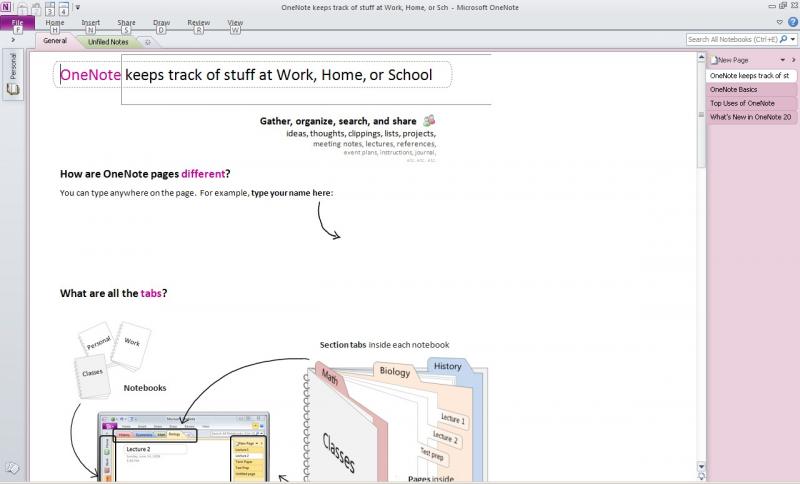
Task: Open the OneNote Basics page
Action: (751, 89)
